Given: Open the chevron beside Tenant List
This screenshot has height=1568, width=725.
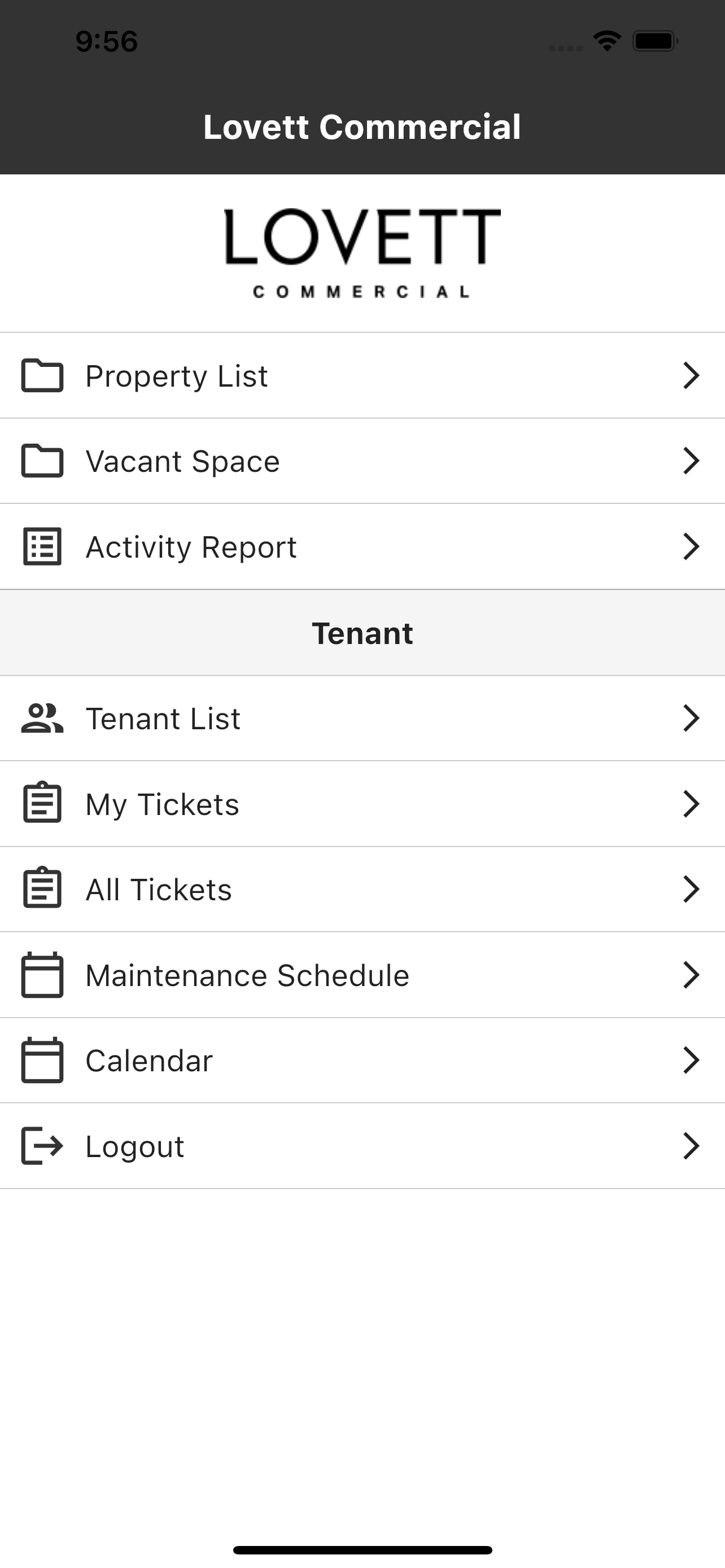Looking at the screenshot, I should click(691, 719).
